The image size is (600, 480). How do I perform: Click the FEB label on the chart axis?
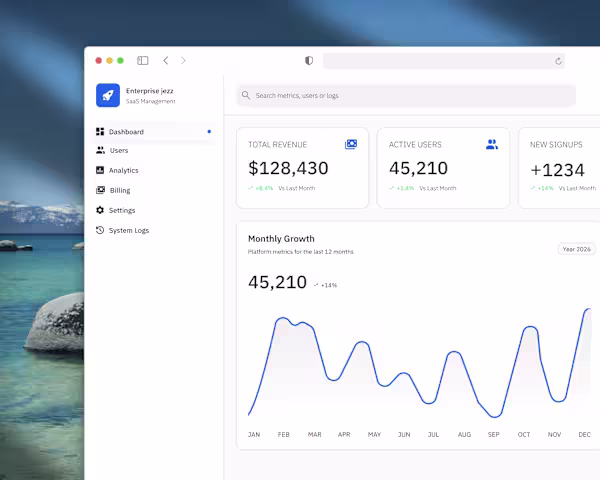tap(284, 434)
